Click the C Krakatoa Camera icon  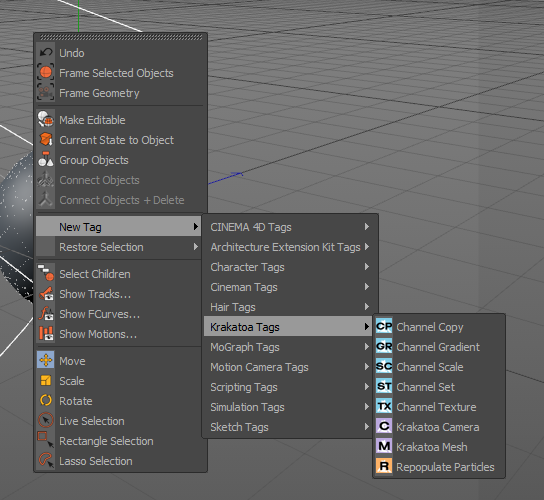(384, 426)
